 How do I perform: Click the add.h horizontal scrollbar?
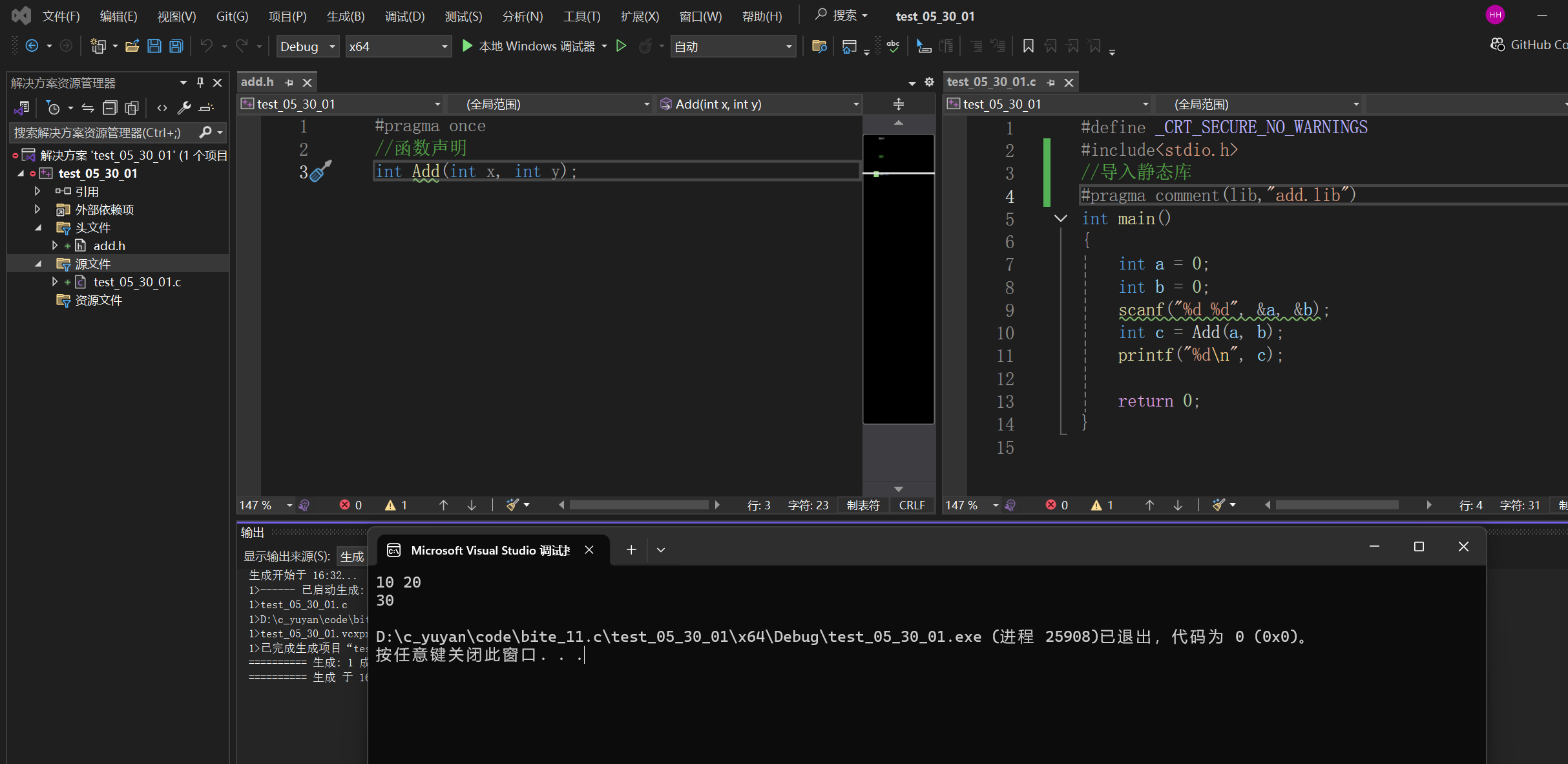click(x=638, y=505)
